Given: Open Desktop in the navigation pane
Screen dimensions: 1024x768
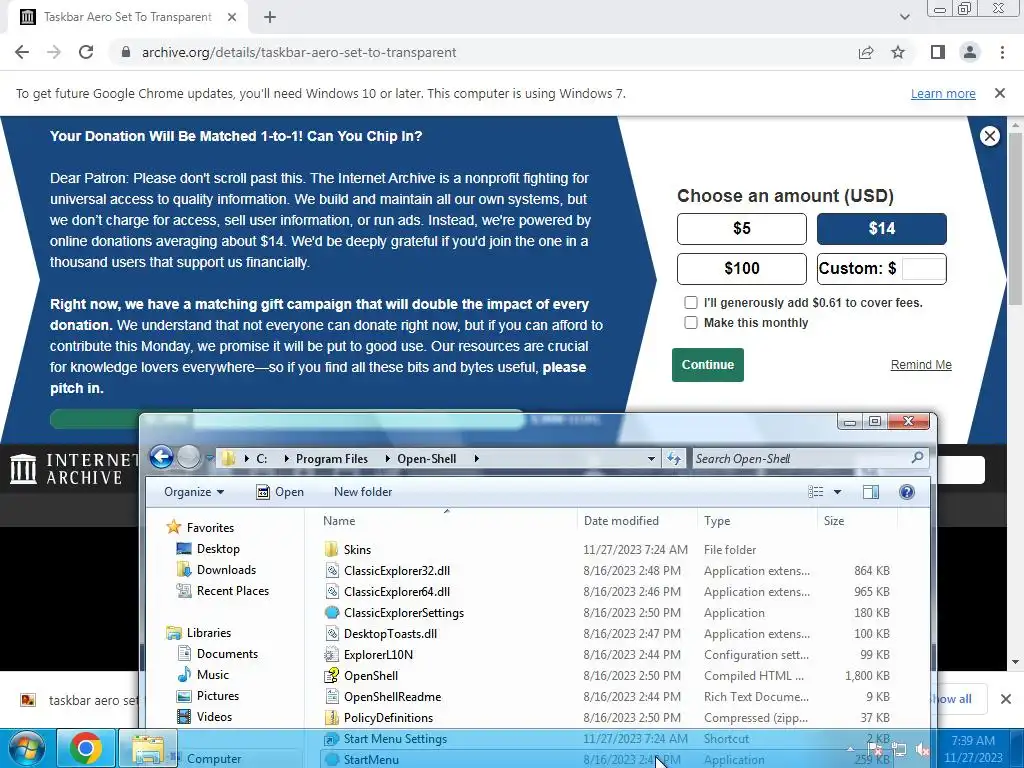Looking at the screenshot, I should point(218,549).
